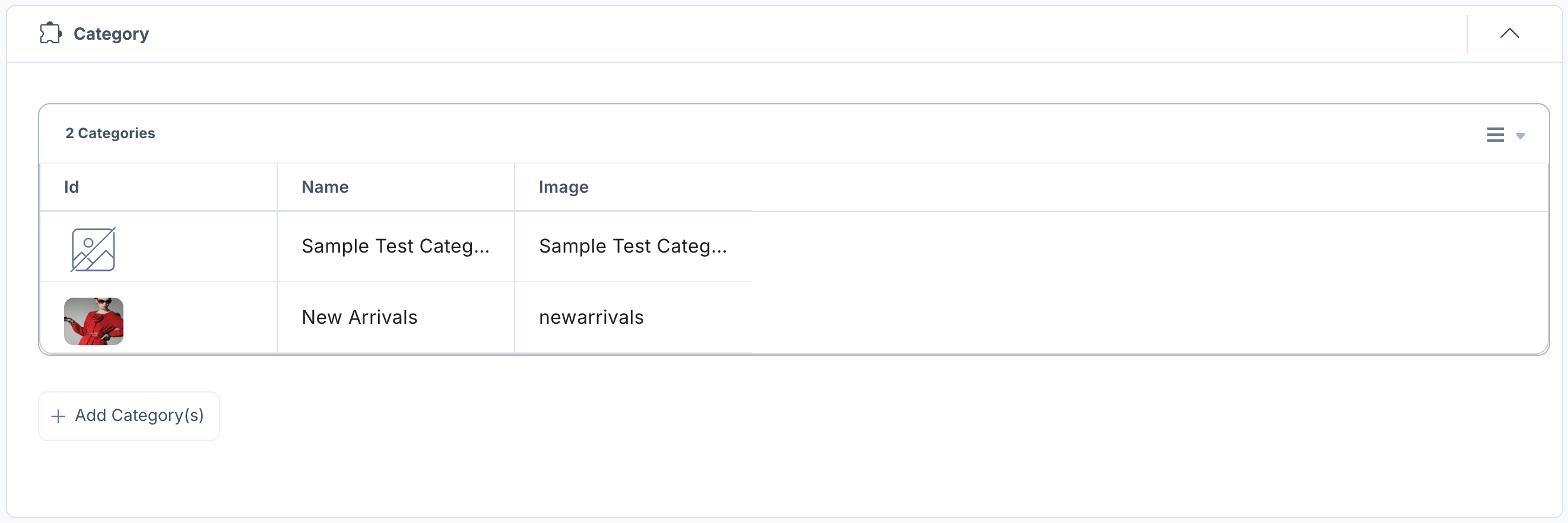The height and width of the screenshot is (523, 1568).
Task: Click the missing-image placeholder icon
Action: point(93,249)
